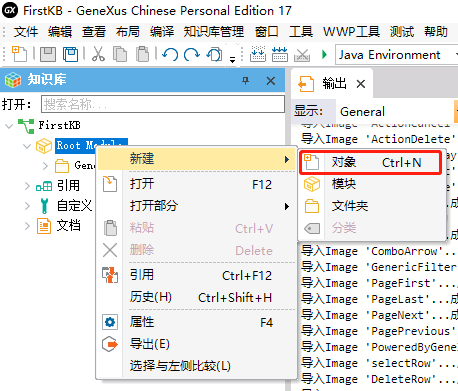This screenshot has width=458, height=391.
Task: Open the 布局 menu
Action: point(128,32)
